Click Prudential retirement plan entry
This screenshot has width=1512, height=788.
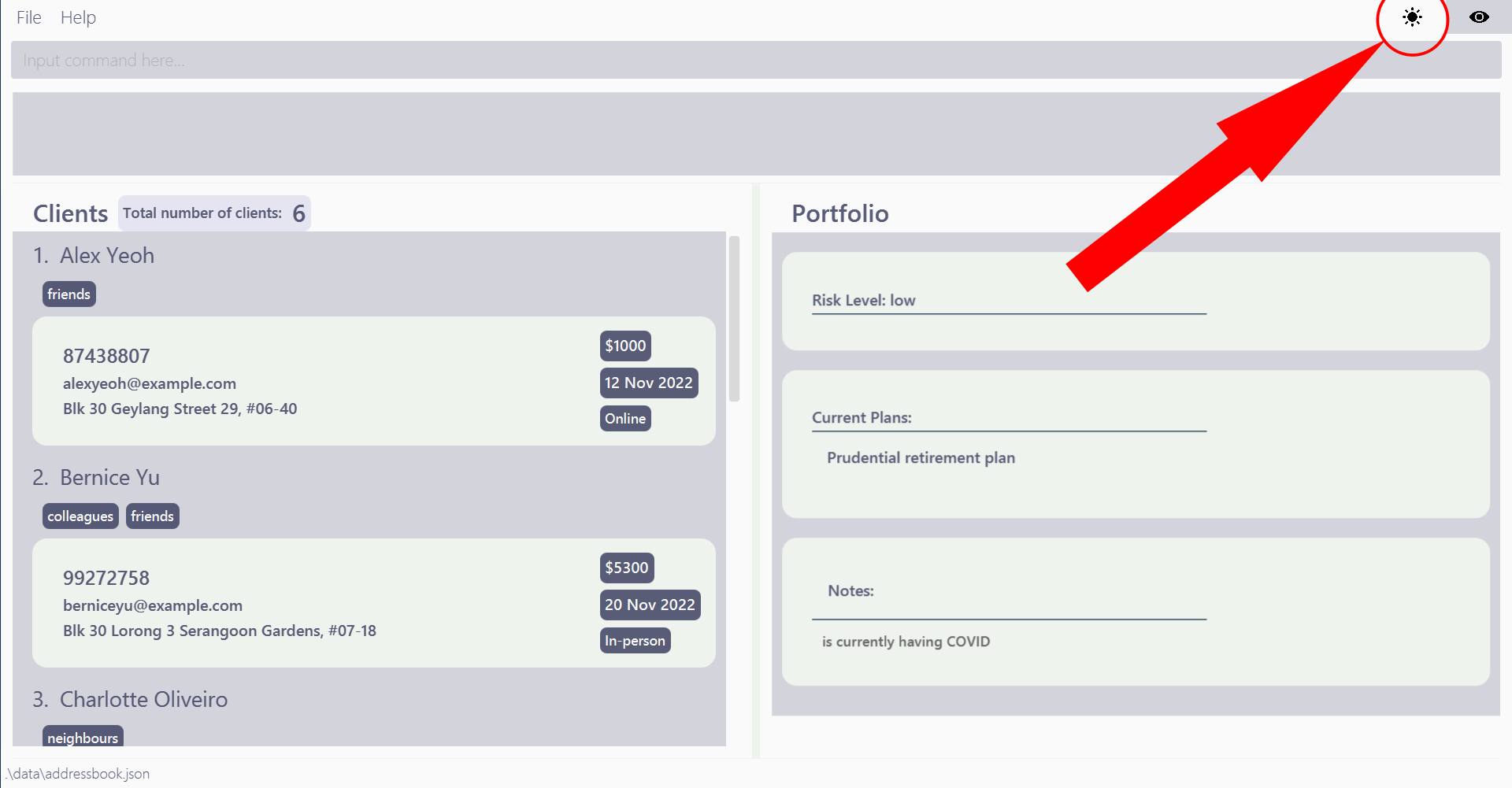921,457
